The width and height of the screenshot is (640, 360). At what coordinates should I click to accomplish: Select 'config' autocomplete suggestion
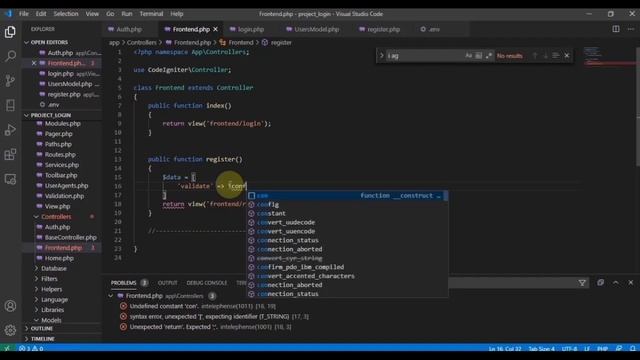[x=347, y=204]
